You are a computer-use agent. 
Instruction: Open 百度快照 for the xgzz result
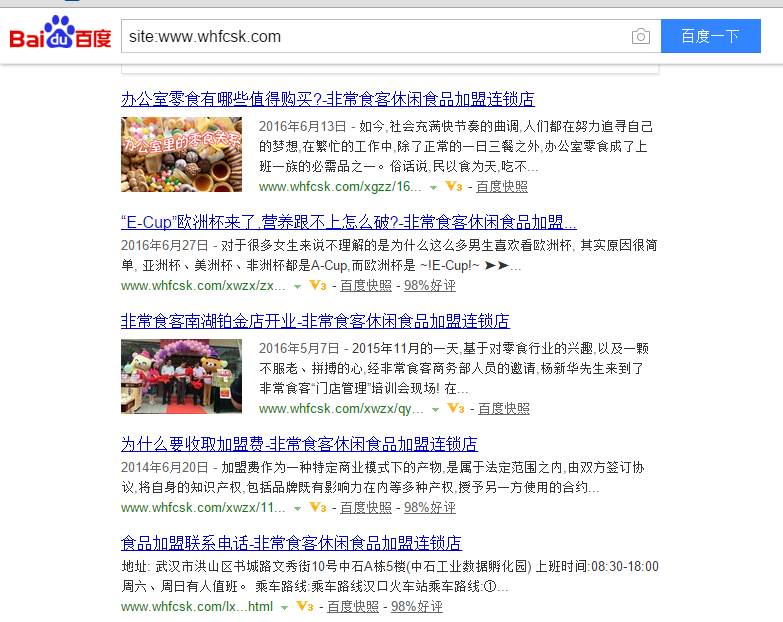click(x=502, y=187)
